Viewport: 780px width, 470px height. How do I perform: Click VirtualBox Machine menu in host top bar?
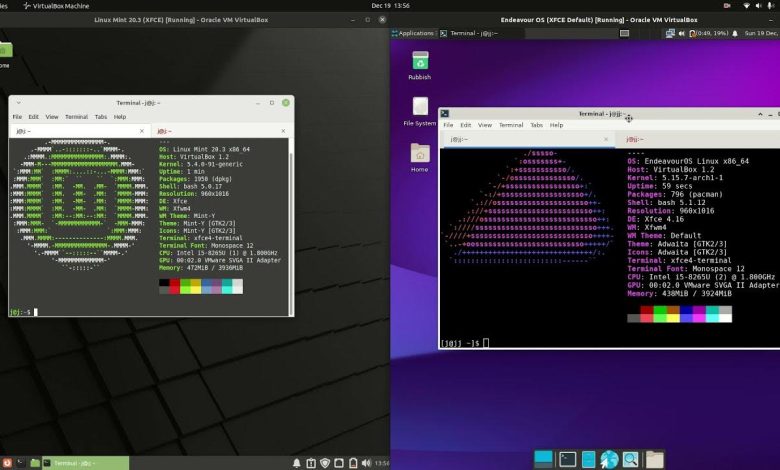coord(56,6)
